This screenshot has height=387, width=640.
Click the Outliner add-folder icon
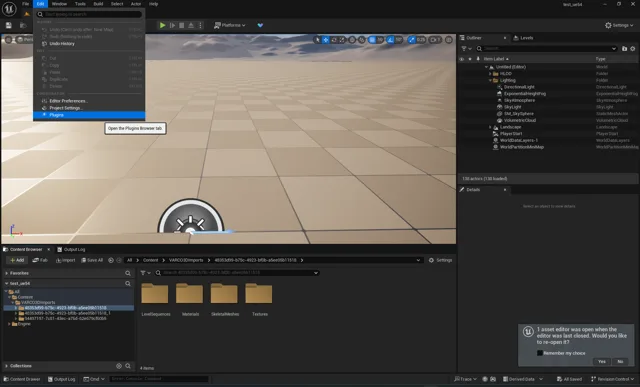tap(624, 49)
